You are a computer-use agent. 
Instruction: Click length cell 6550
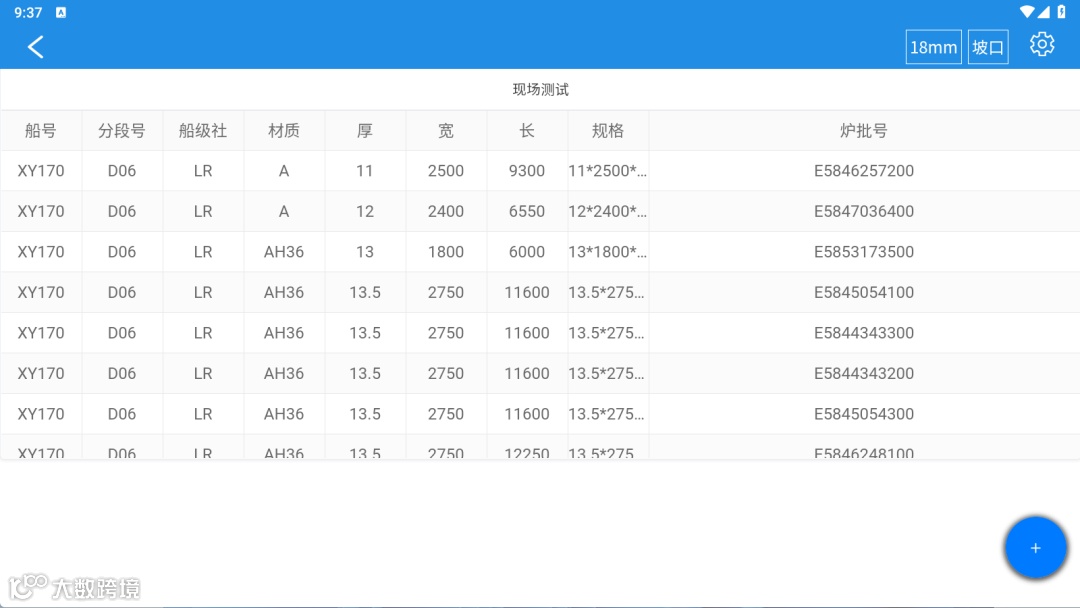(527, 211)
